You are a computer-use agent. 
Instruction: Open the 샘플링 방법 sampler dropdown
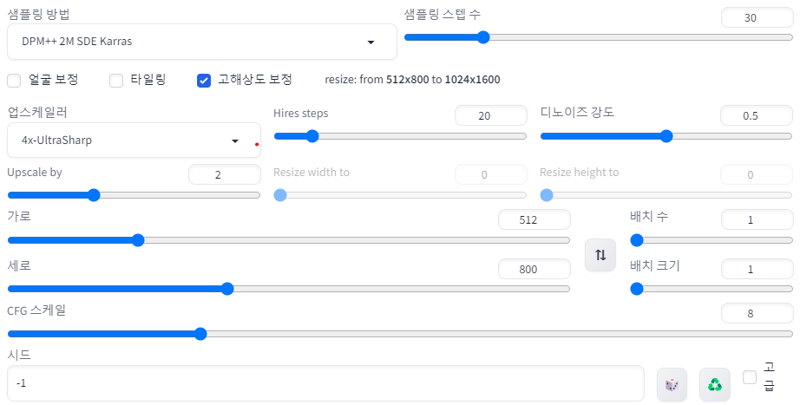pyautogui.click(x=200, y=42)
